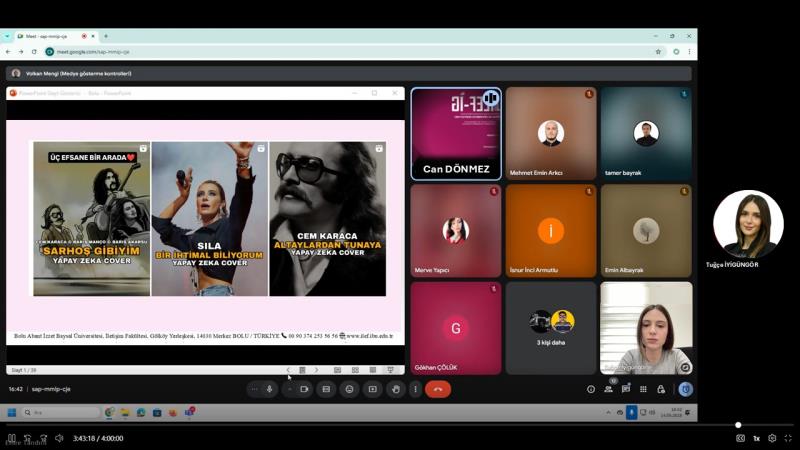Click the Sarhoş Gibiyim cover image
Screen dimensions: 800x450
point(92,219)
